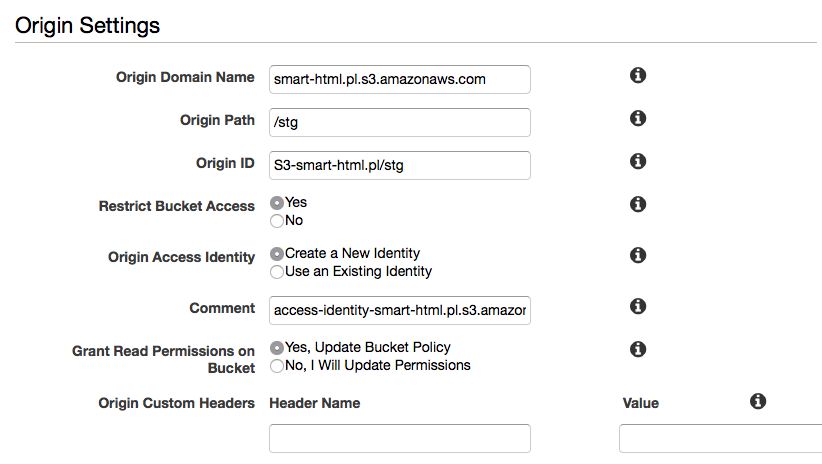Show help icon for Origin Access Identity

click(x=637, y=255)
